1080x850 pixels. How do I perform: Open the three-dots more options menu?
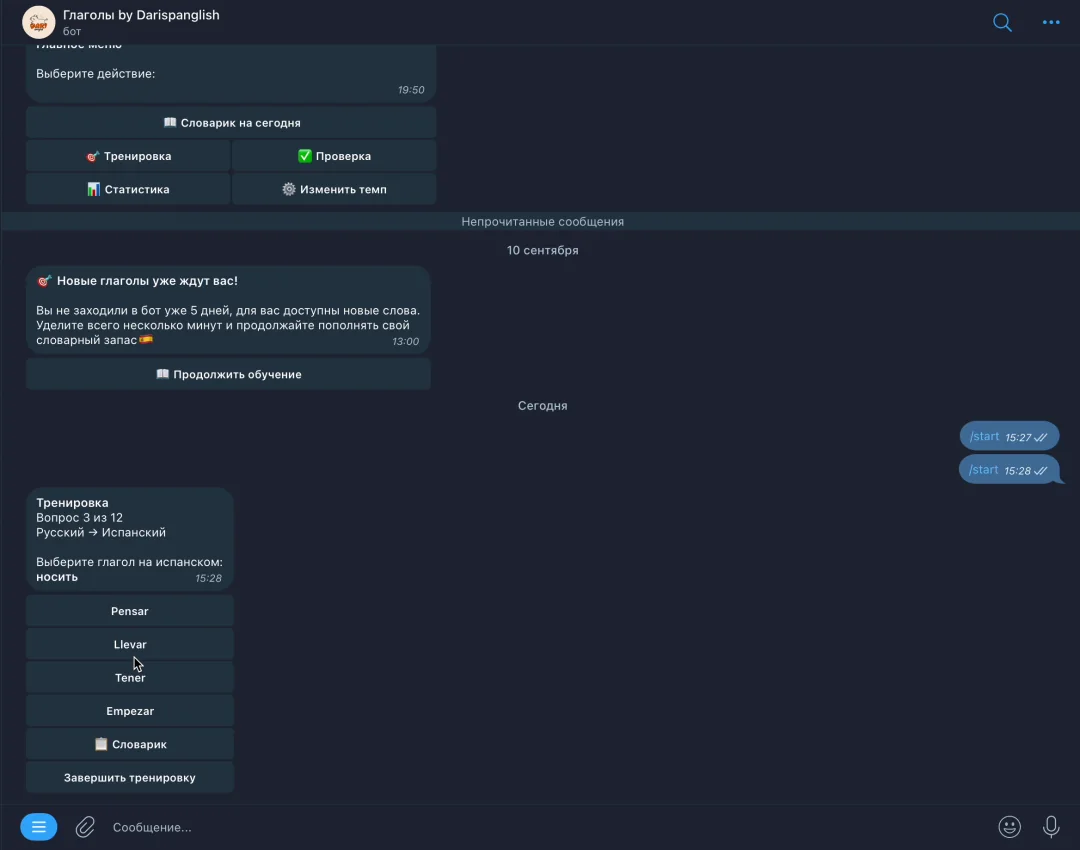coord(1051,23)
